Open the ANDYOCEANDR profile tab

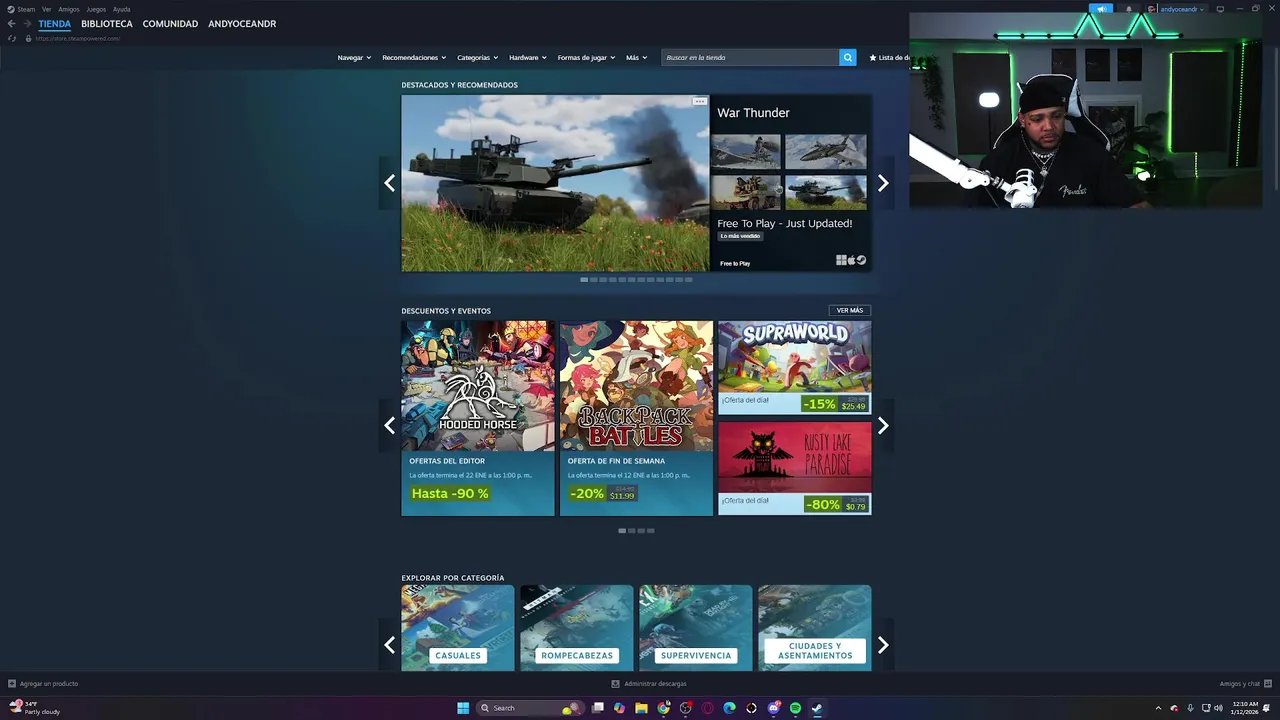click(x=242, y=24)
